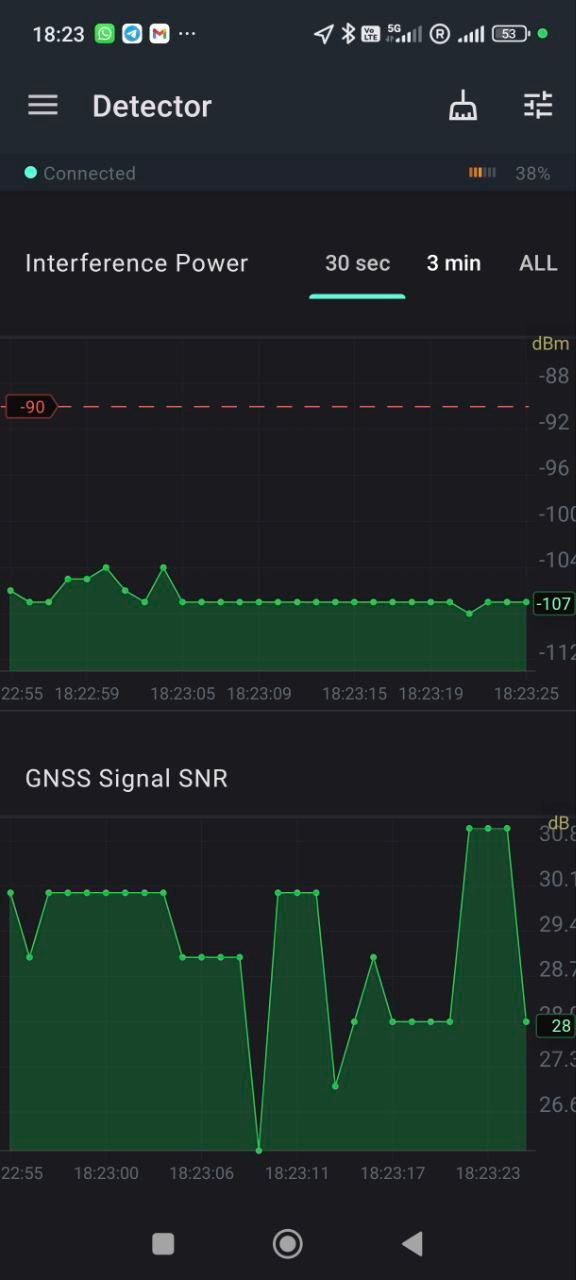576x1280 pixels.
Task: Select the 30 sec time range tab
Action: [x=357, y=263]
